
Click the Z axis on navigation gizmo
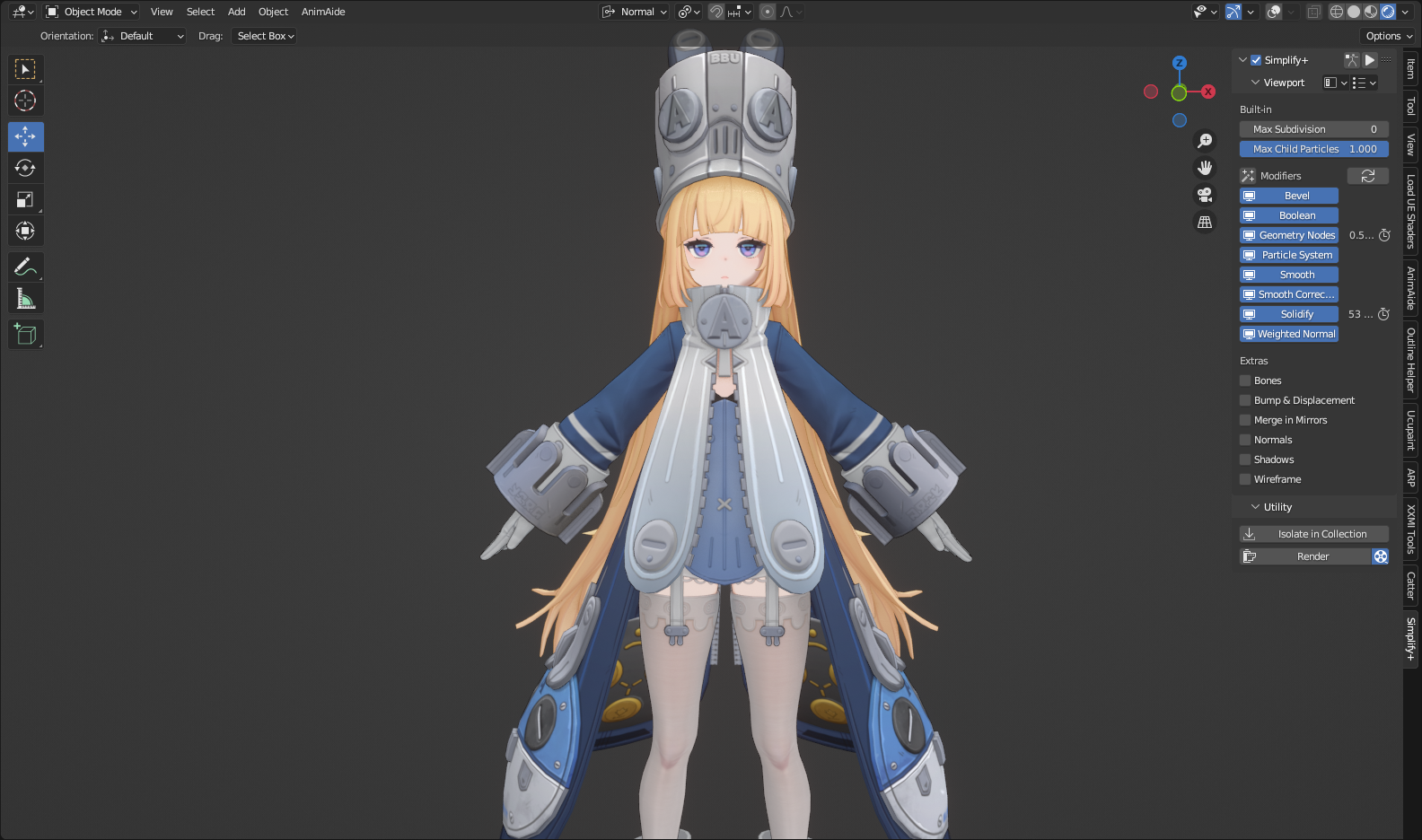click(1180, 63)
